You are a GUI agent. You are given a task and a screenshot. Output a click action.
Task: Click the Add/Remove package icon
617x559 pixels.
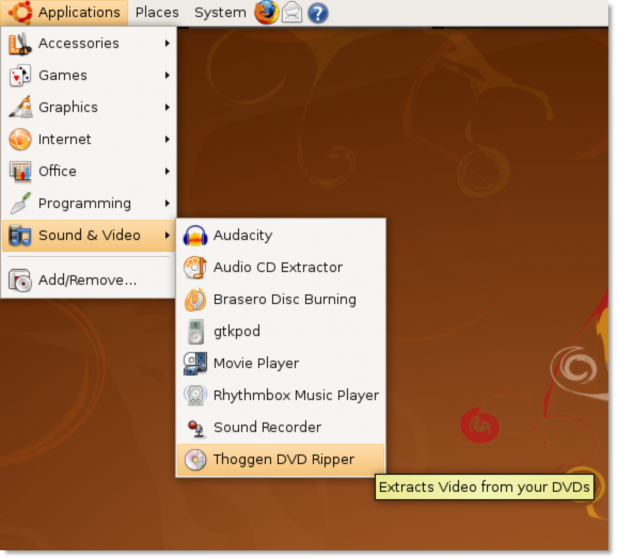click(x=20, y=280)
